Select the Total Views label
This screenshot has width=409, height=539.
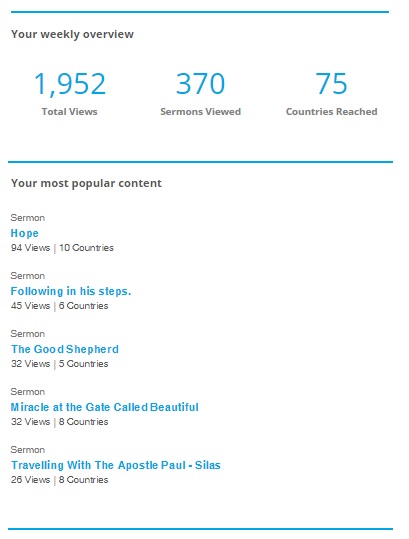69,112
